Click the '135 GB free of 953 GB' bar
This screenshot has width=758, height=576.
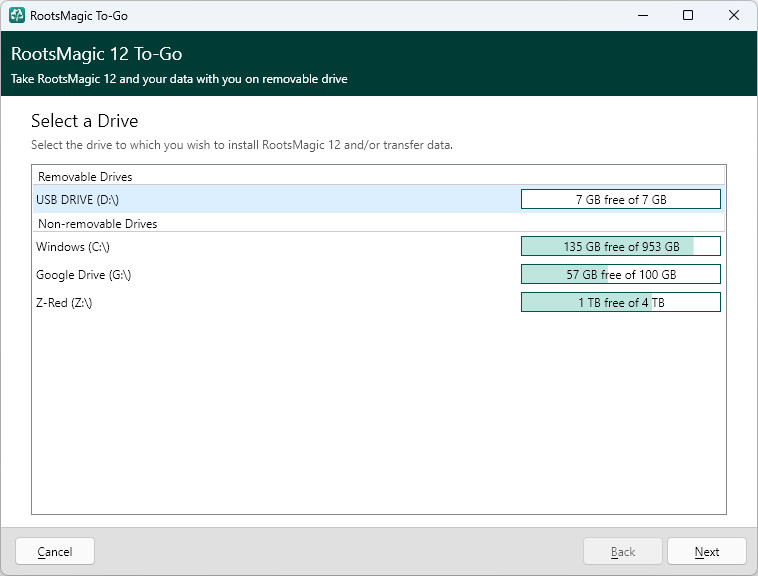(621, 246)
